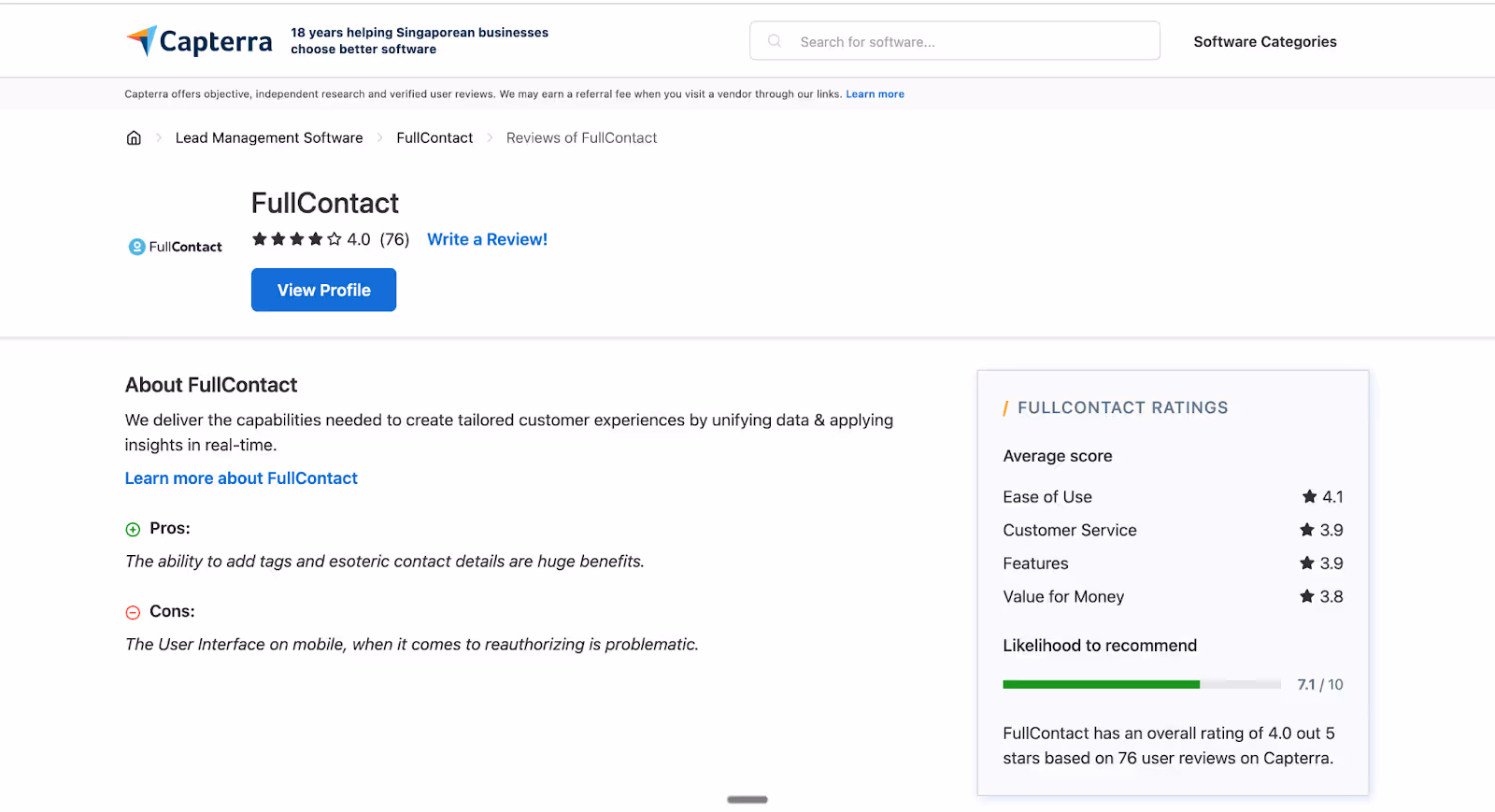1495x812 pixels.
Task: Click the Cons: label
Action: pyautogui.click(x=172, y=611)
